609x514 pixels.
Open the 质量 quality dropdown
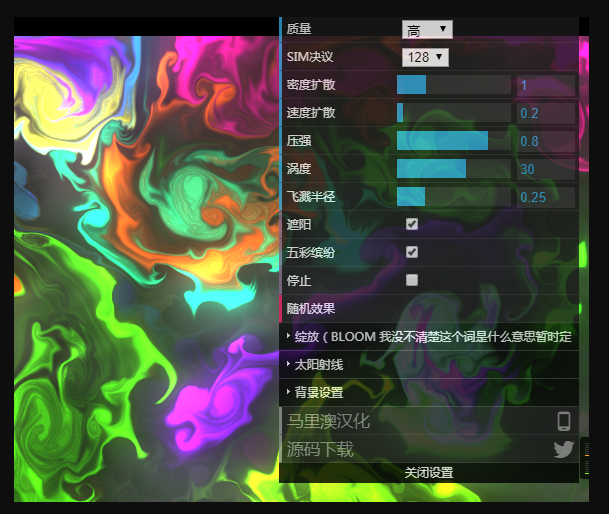(427, 29)
